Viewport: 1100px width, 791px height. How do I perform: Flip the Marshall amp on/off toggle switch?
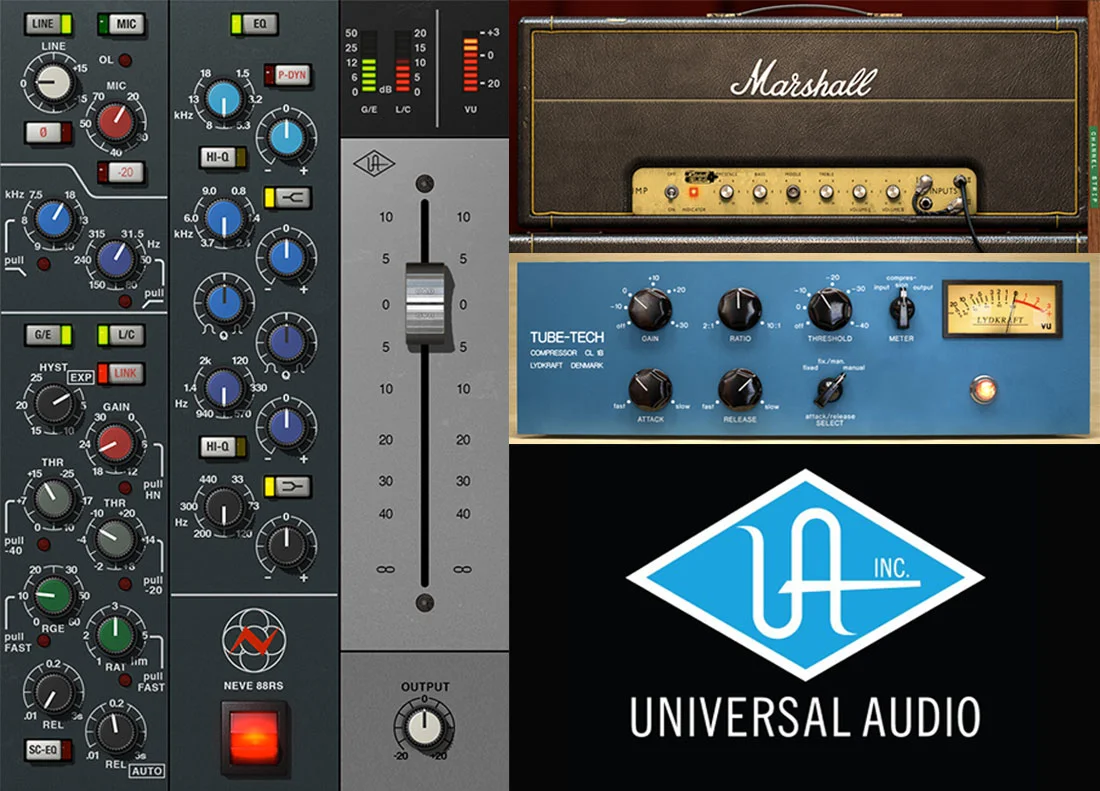(671, 191)
